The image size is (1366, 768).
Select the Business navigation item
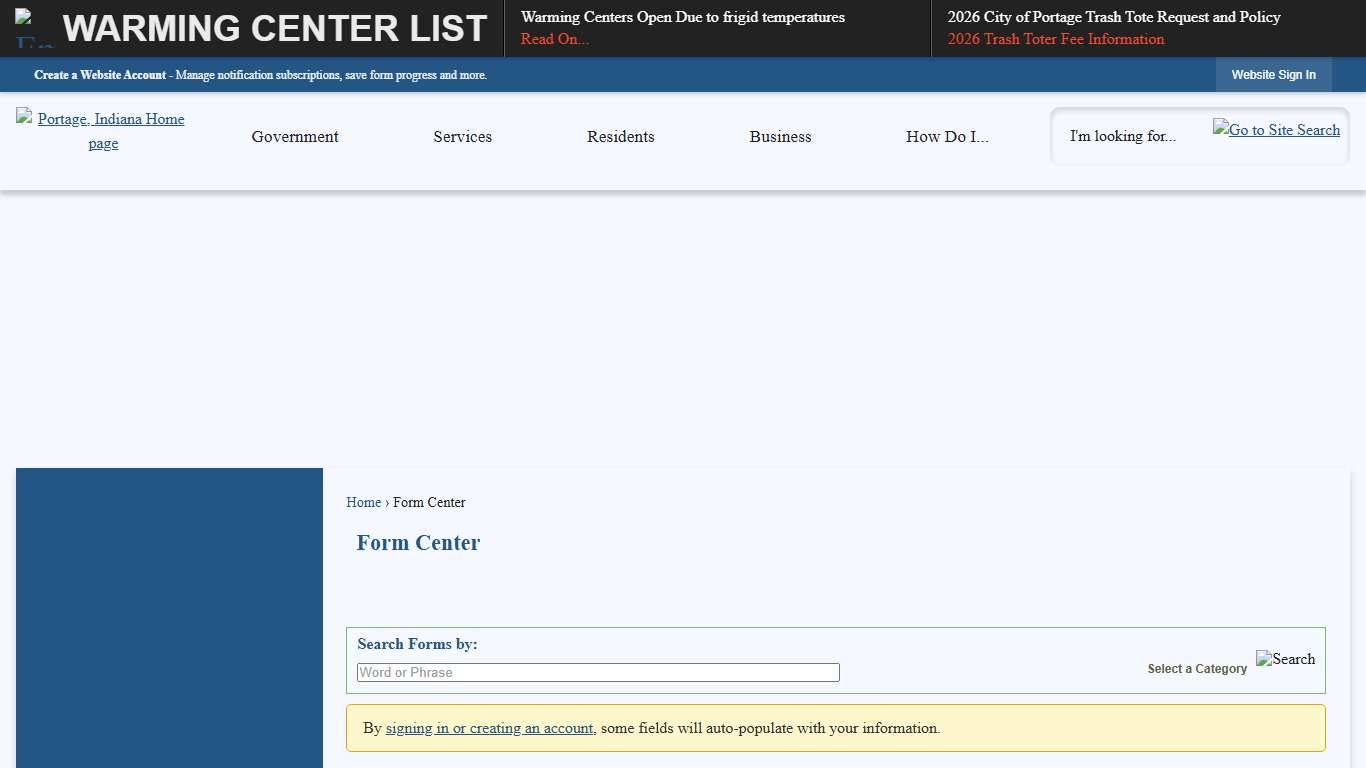[x=780, y=136]
